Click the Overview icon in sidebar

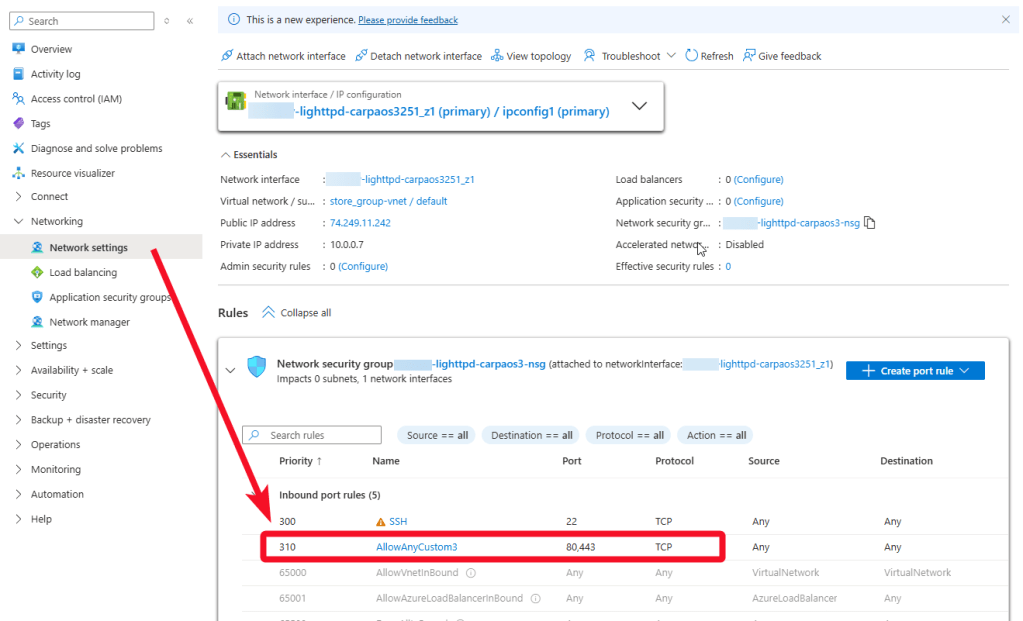[x=18, y=49]
